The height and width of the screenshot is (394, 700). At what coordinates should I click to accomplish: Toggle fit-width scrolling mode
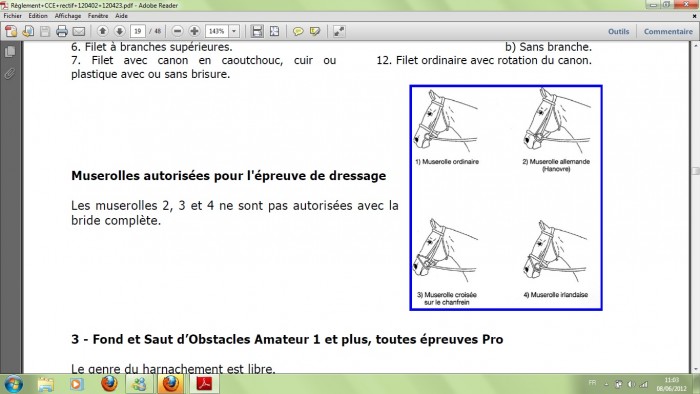[x=257, y=31]
